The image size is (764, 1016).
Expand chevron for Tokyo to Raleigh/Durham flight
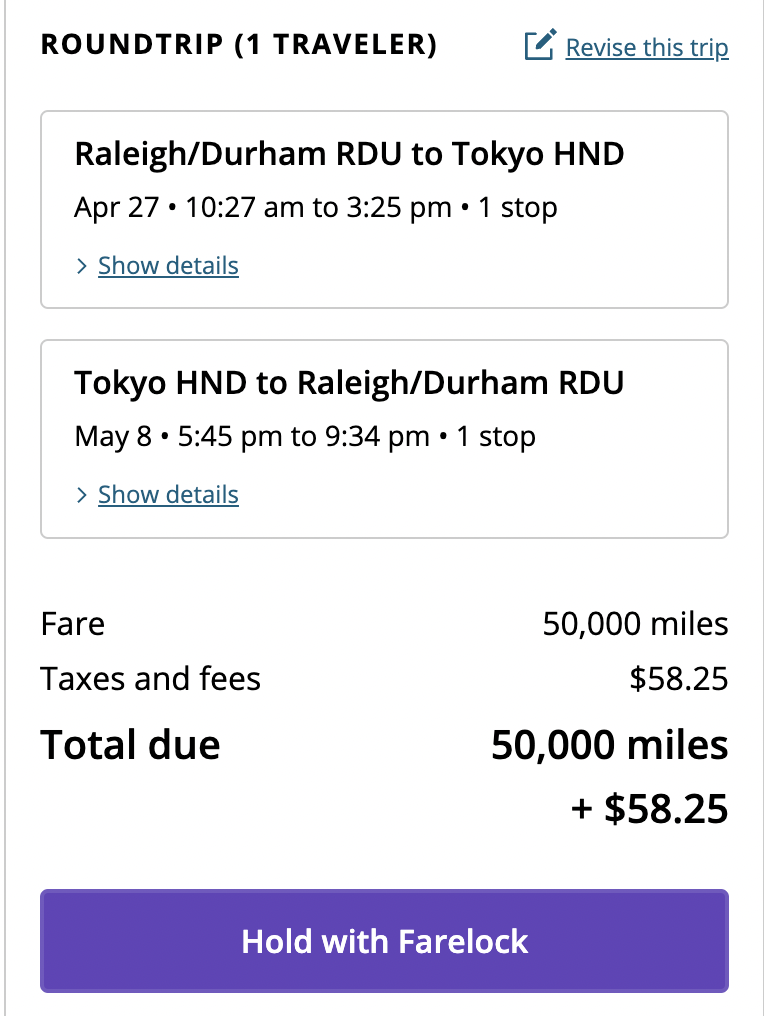coord(82,496)
